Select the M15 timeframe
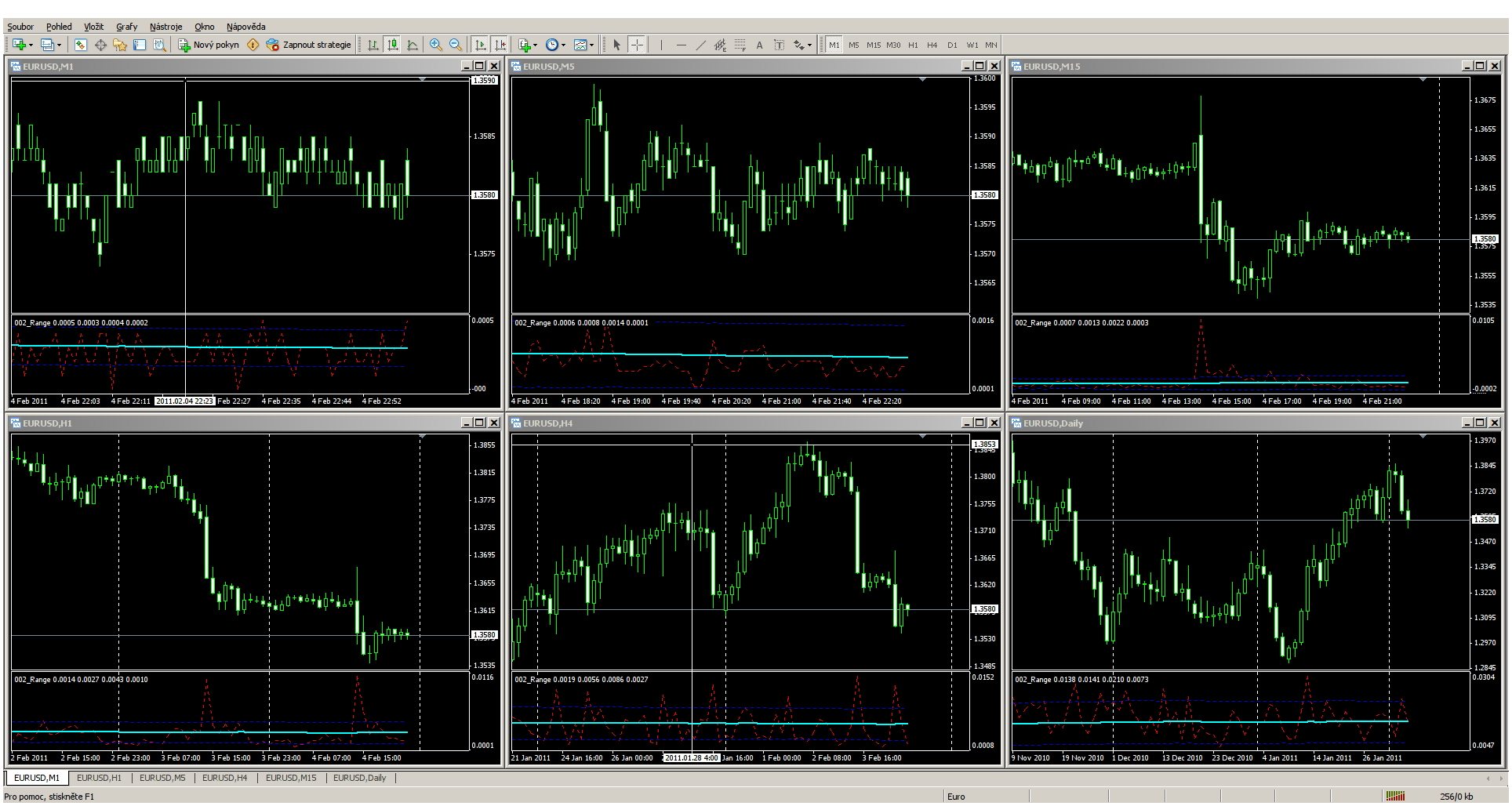 click(874, 45)
